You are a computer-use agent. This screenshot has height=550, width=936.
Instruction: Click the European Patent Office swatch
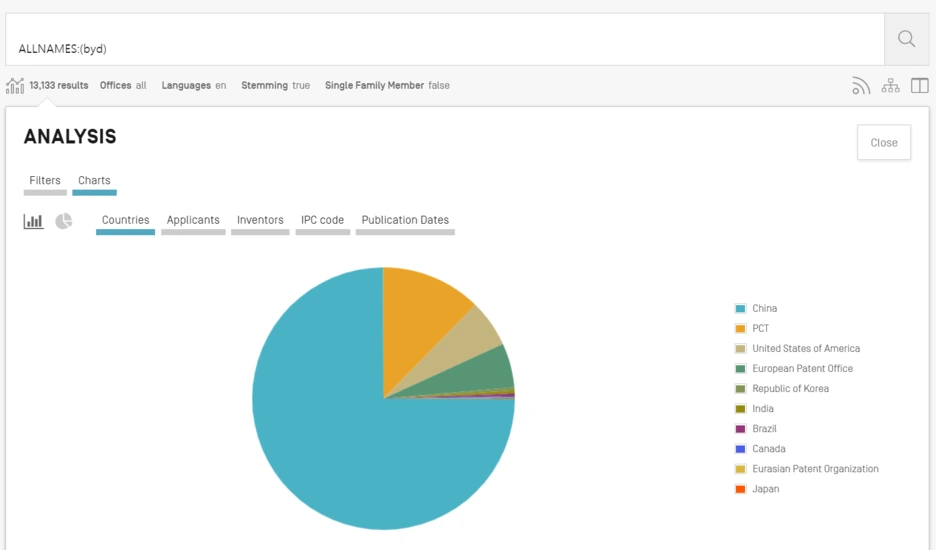point(740,369)
